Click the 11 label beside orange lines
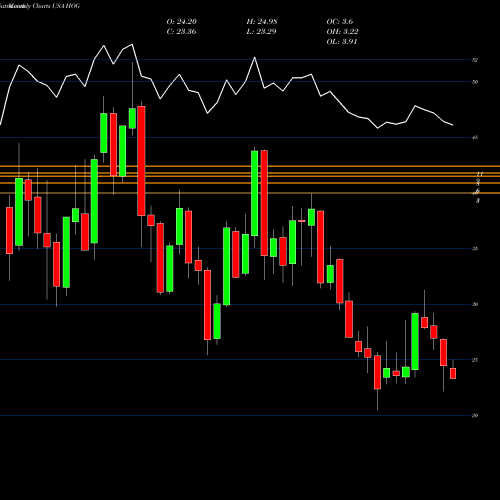500x500 pixels. point(480,174)
